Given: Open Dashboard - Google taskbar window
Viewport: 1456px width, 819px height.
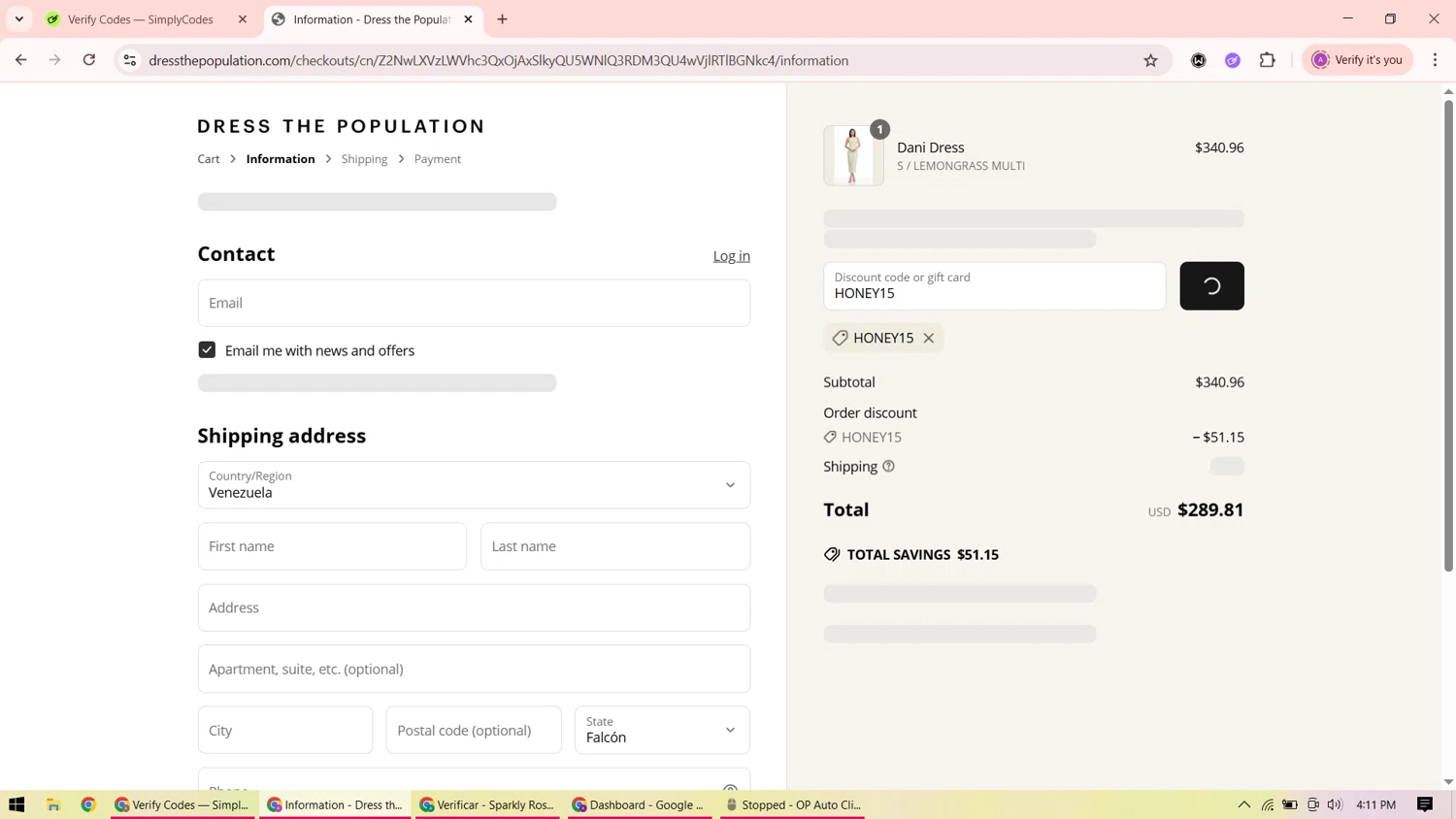Looking at the screenshot, I should click(x=641, y=804).
